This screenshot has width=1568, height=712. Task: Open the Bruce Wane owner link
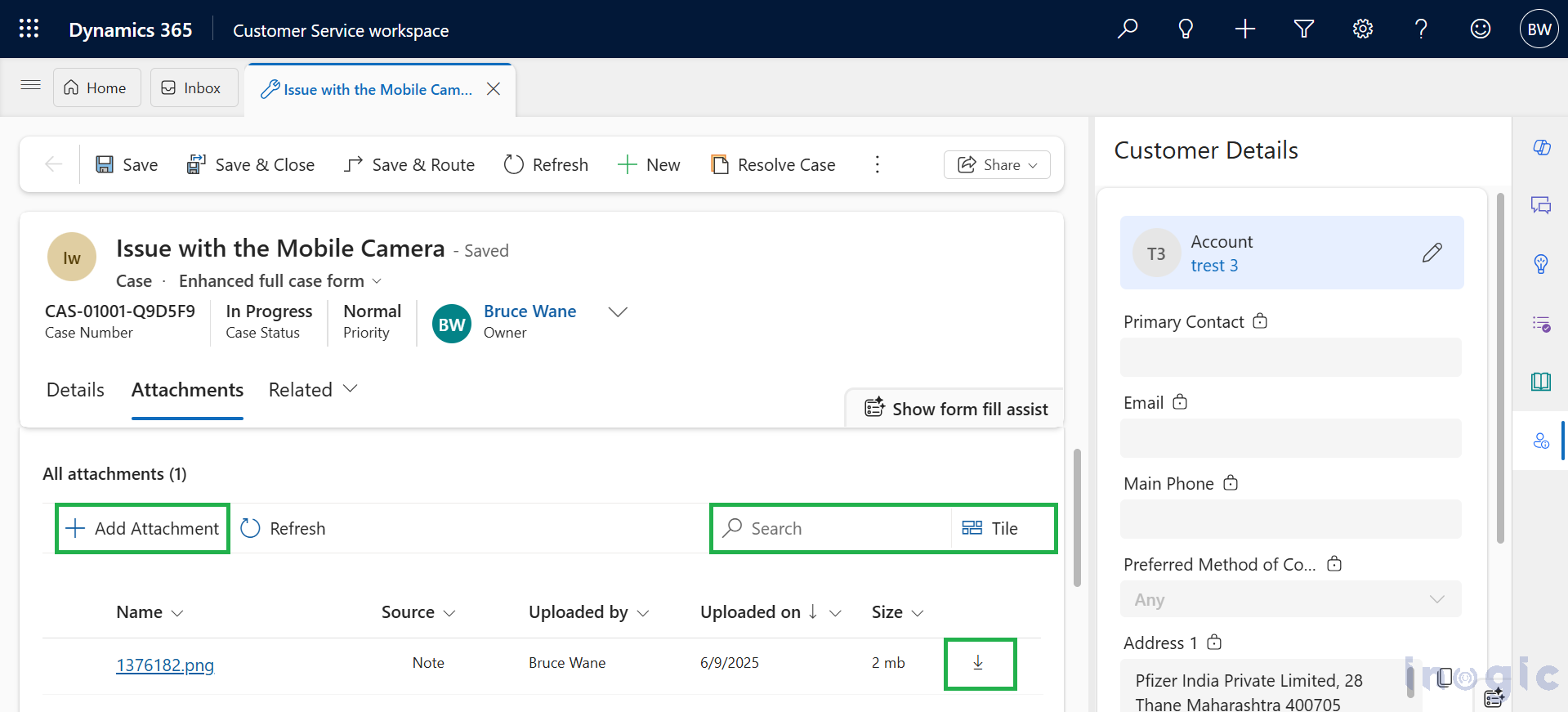529,311
